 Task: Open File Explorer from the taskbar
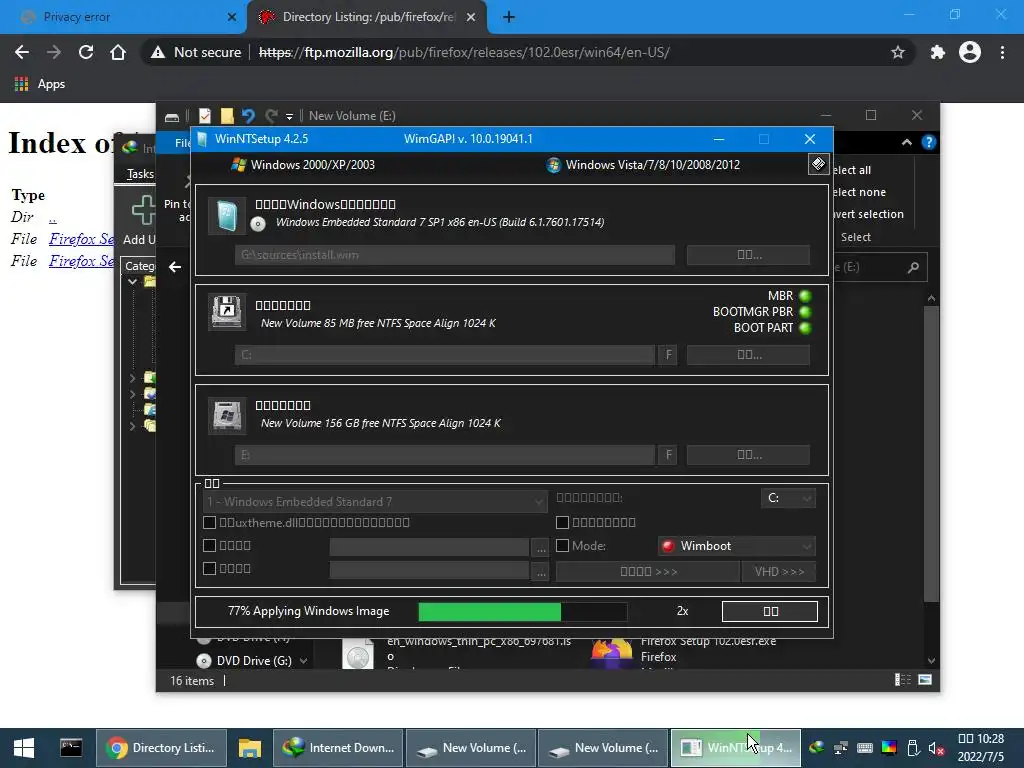(x=249, y=748)
